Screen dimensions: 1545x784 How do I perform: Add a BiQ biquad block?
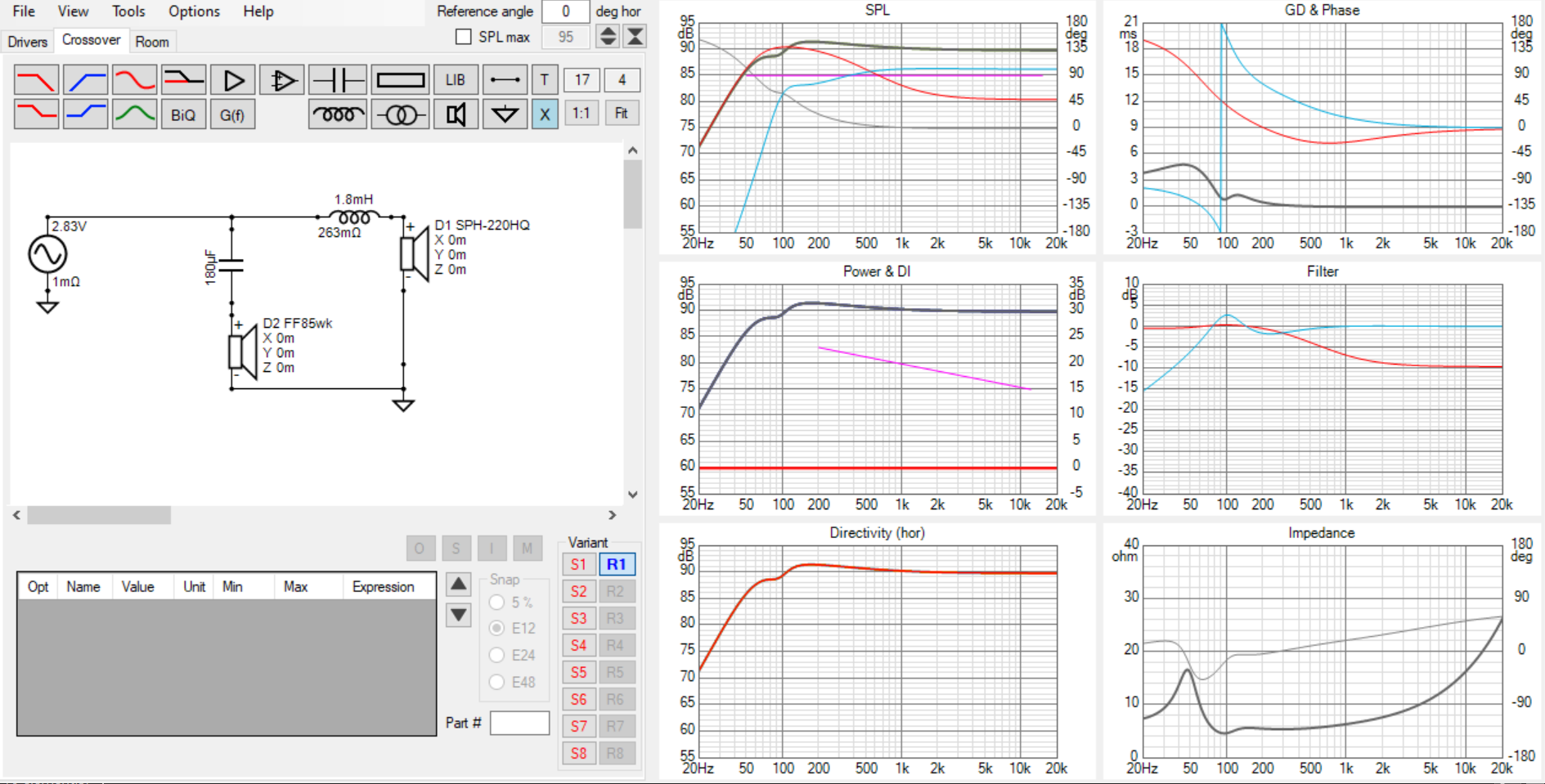pos(183,114)
